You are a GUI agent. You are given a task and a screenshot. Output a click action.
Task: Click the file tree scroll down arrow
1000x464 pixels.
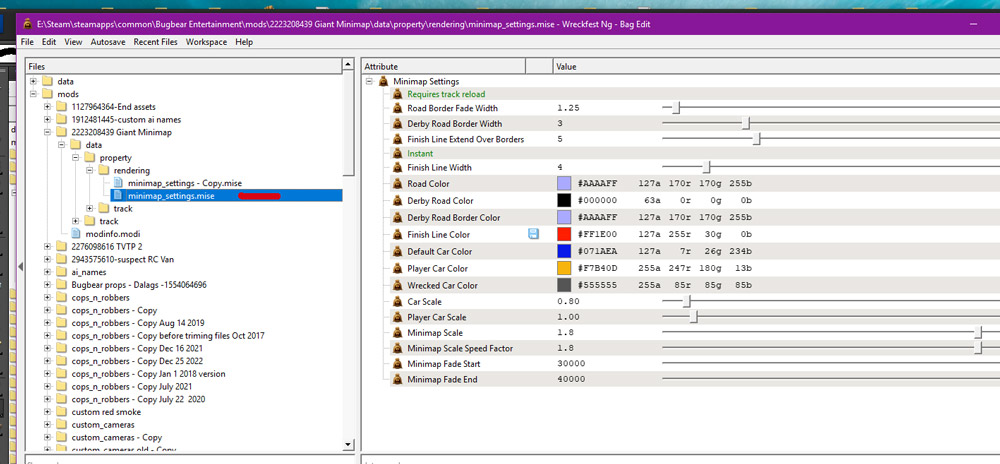coord(348,444)
